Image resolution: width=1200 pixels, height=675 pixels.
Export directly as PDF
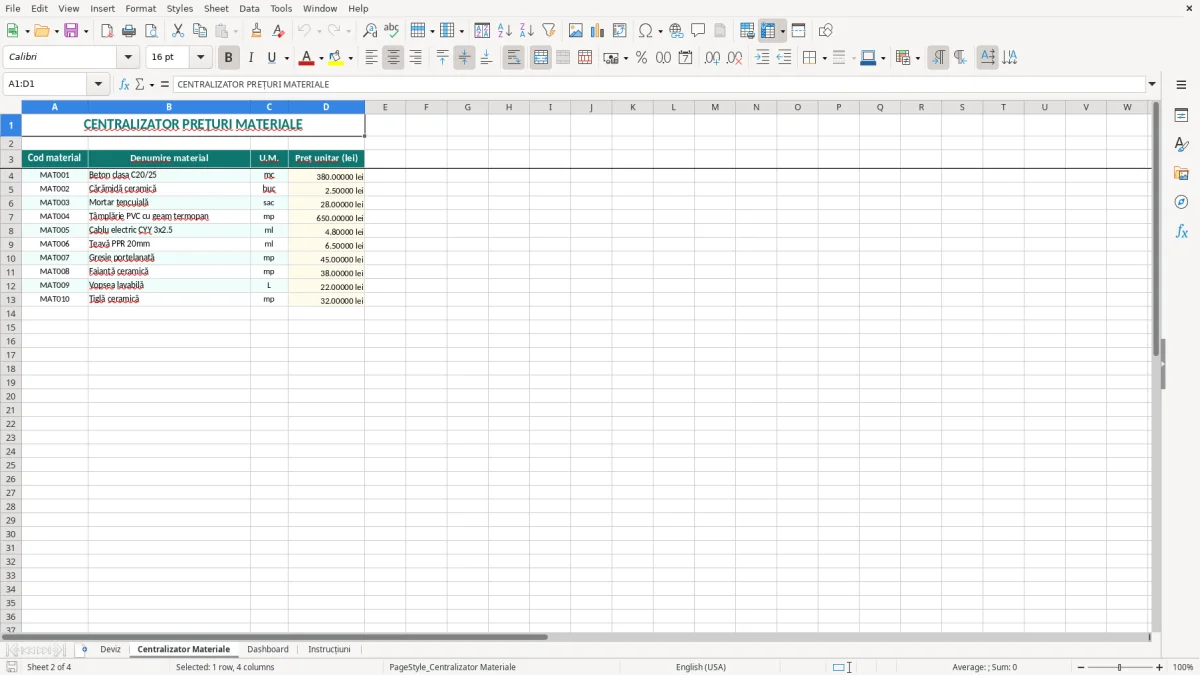[x=107, y=31]
